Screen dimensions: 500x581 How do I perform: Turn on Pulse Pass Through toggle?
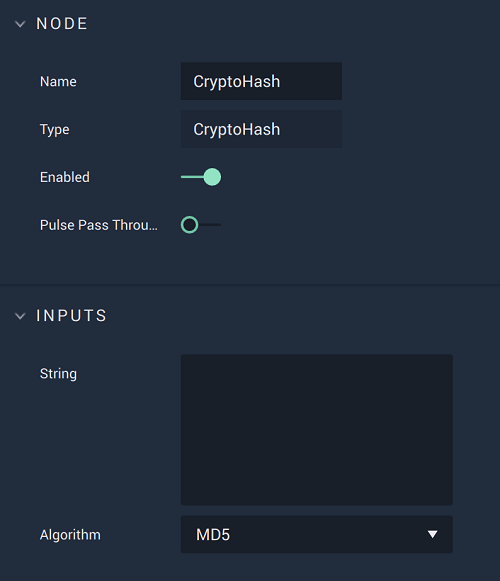(201, 225)
